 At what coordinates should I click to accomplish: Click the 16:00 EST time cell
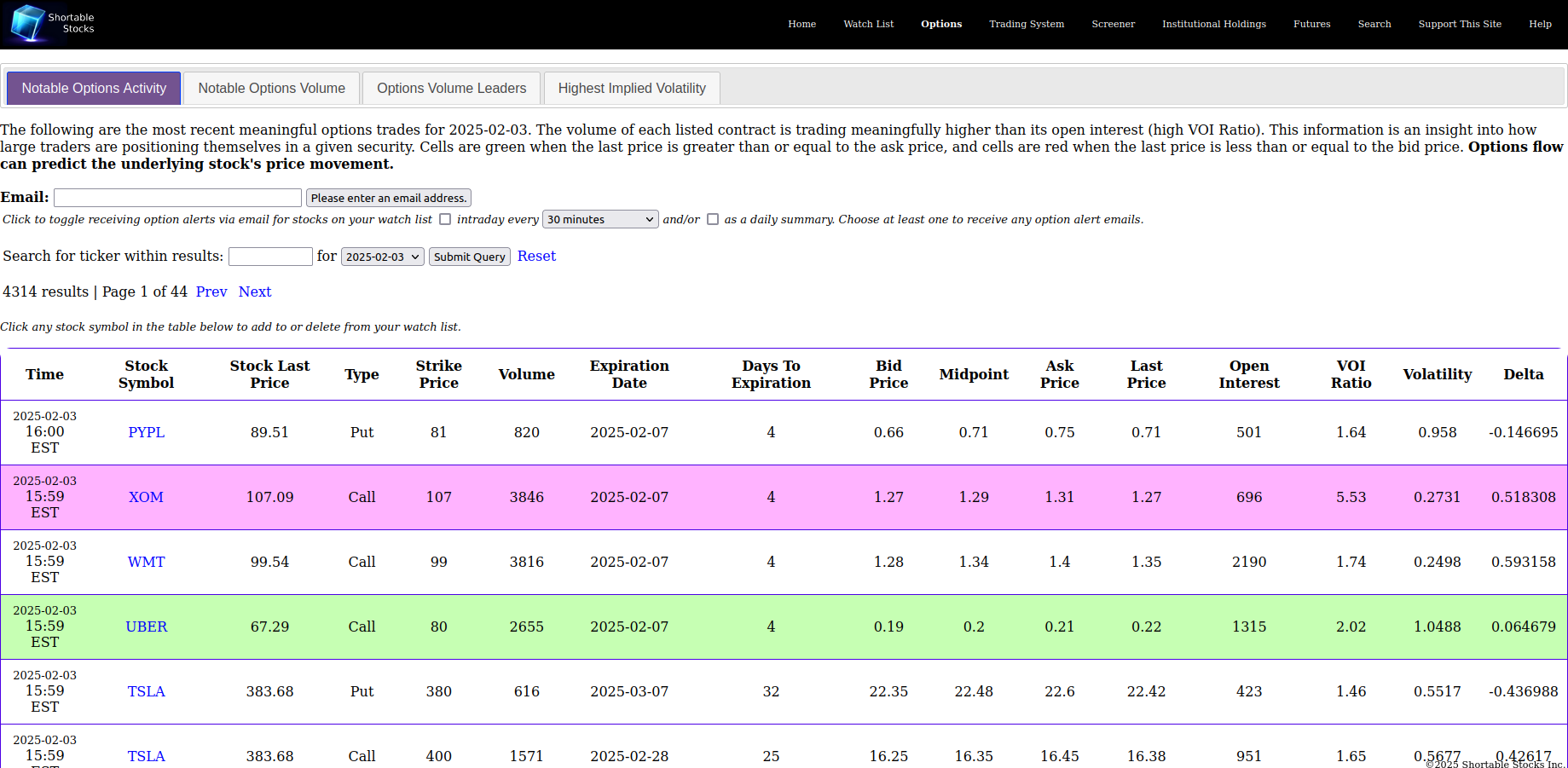click(44, 432)
